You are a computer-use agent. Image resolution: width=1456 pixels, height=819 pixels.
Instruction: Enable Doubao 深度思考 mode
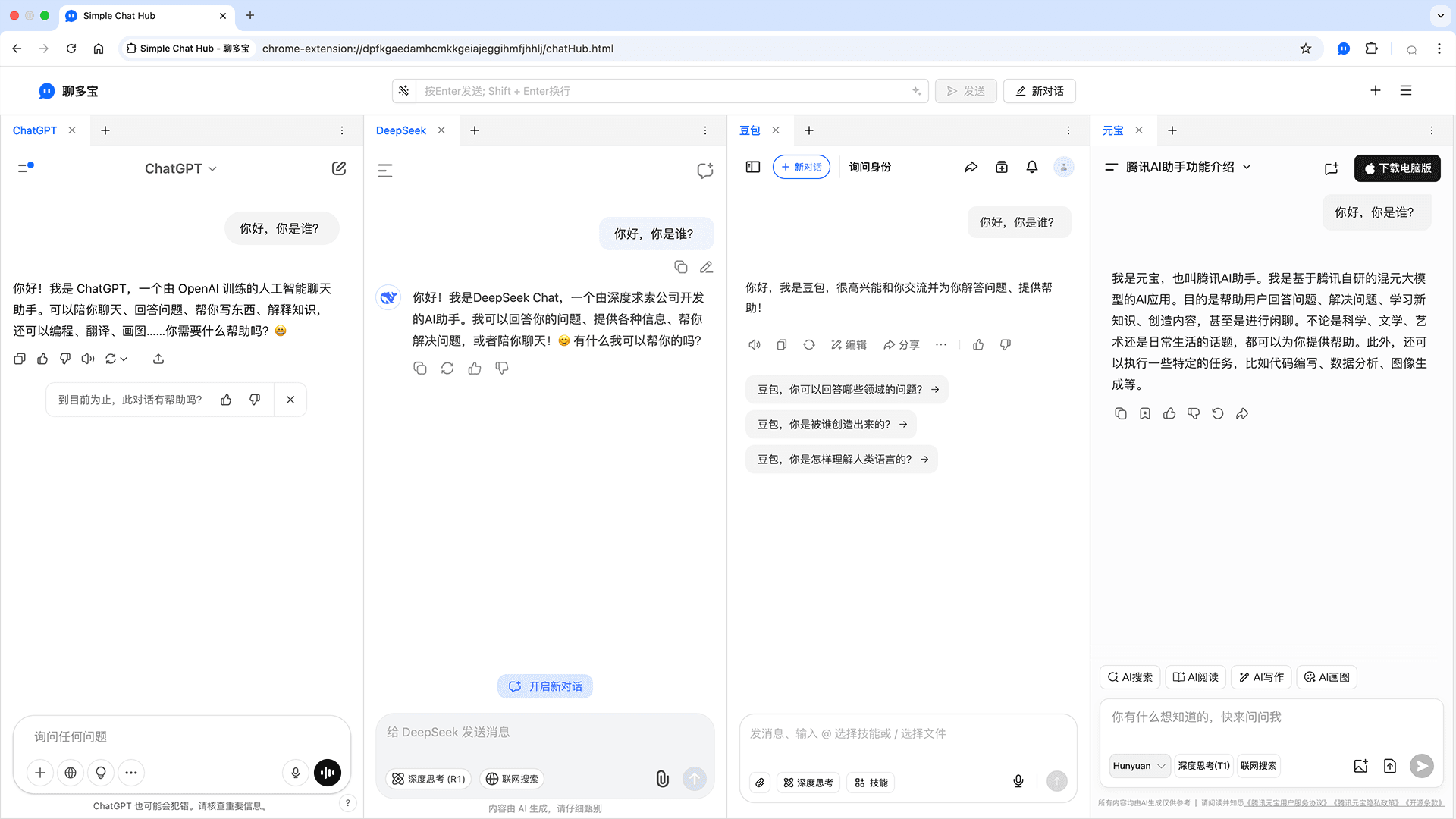coord(808,783)
